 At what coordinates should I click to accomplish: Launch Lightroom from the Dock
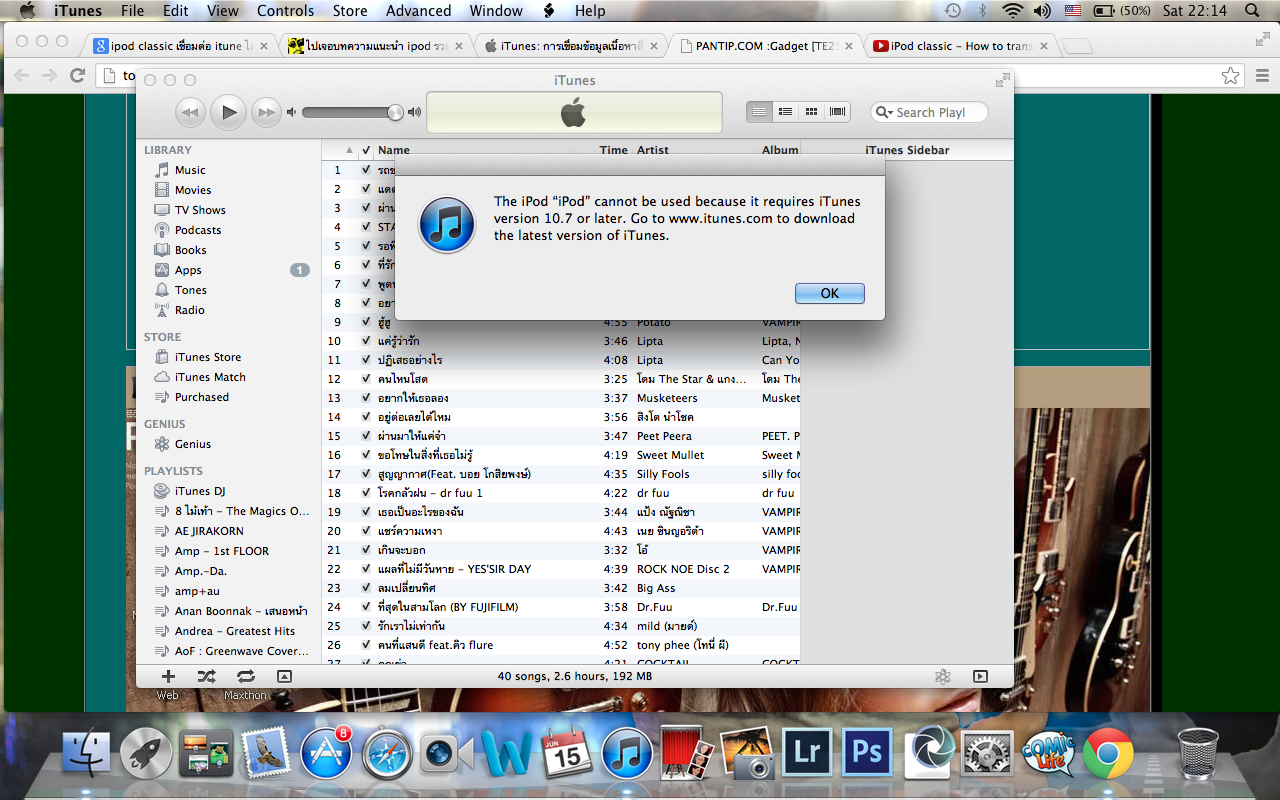click(x=807, y=751)
